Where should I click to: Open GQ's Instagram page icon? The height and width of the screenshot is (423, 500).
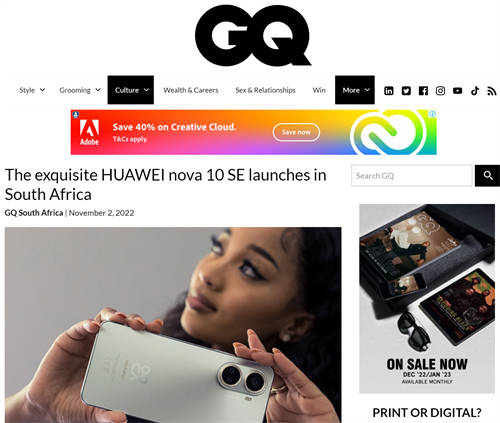[x=440, y=91]
